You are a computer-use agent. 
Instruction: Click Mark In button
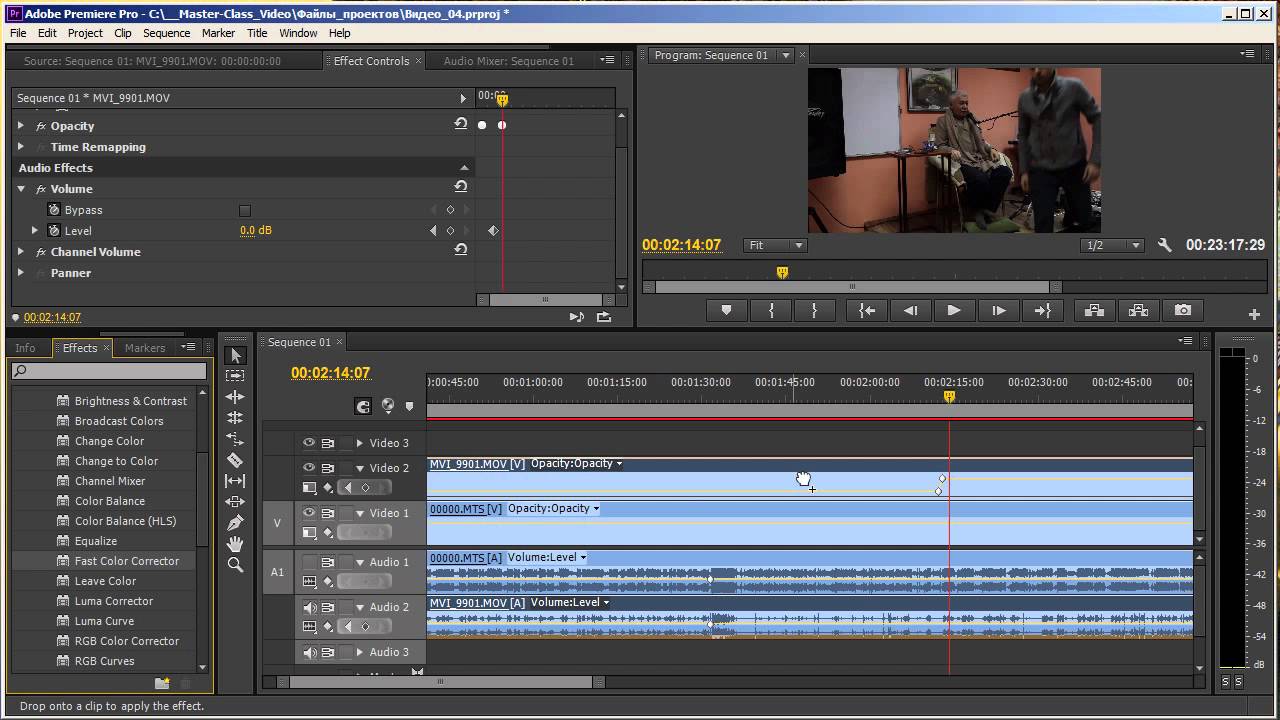click(770, 311)
